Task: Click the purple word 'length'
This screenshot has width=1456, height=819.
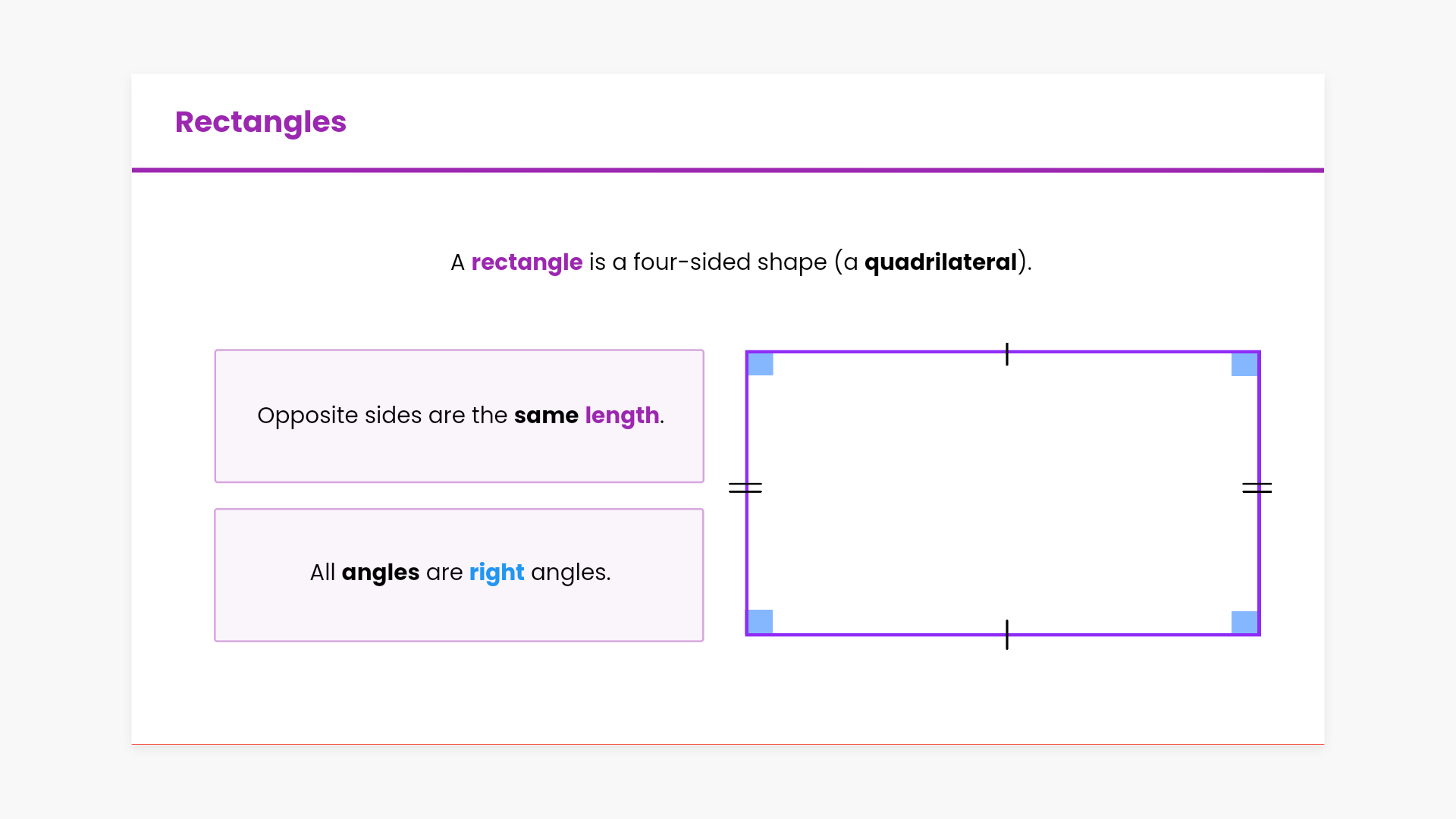Action: (x=622, y=416)
